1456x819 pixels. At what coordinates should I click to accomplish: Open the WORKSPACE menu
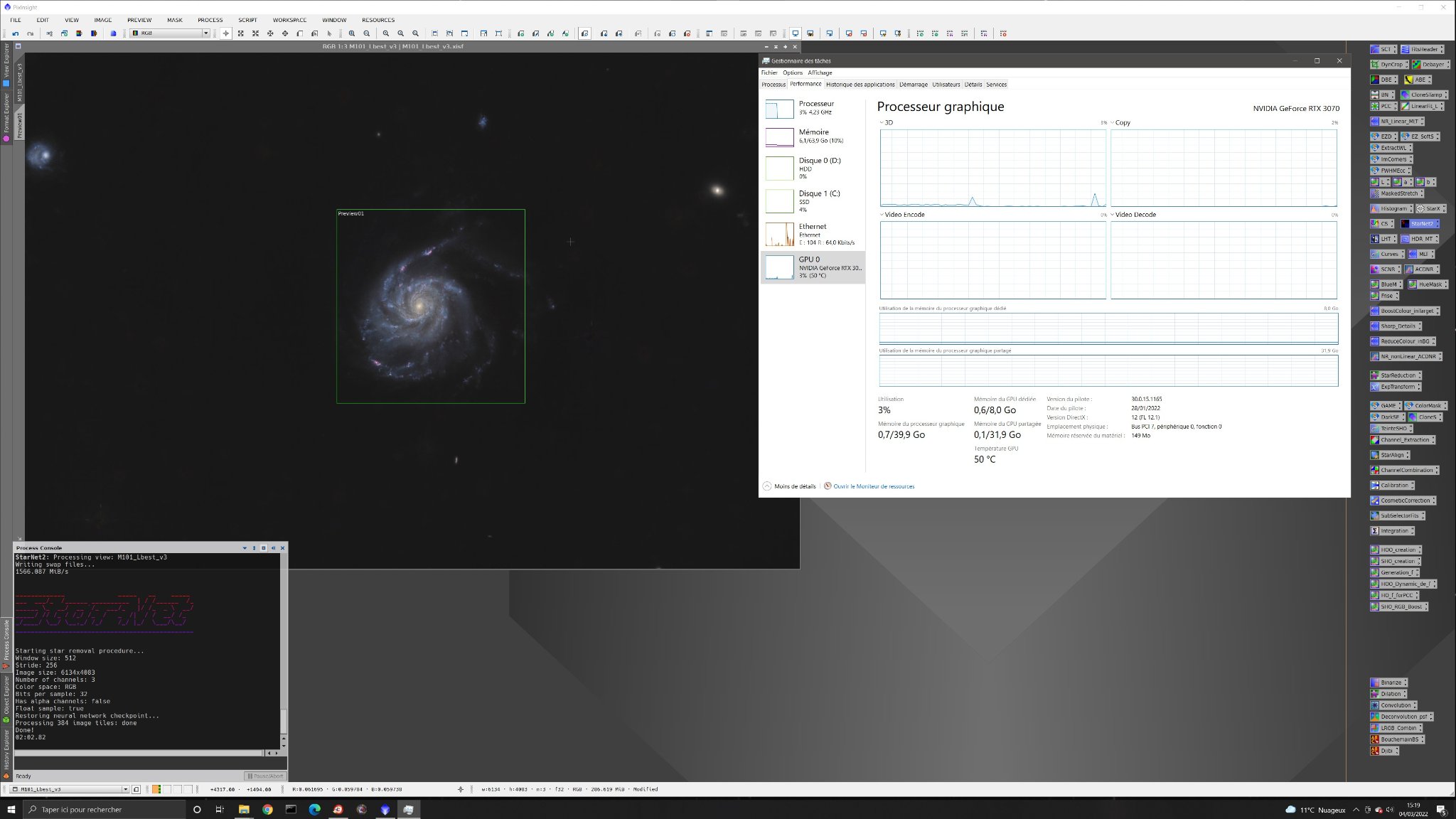289,20
